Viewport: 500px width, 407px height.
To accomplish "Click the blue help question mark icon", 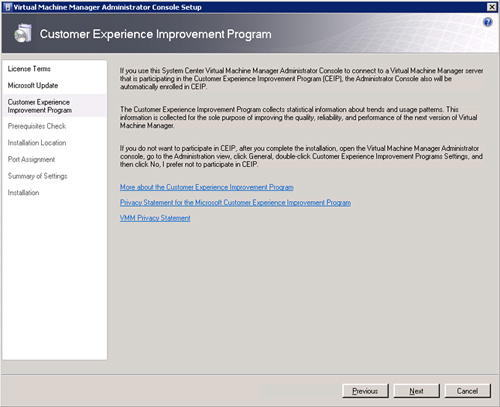I will [488, 22].
